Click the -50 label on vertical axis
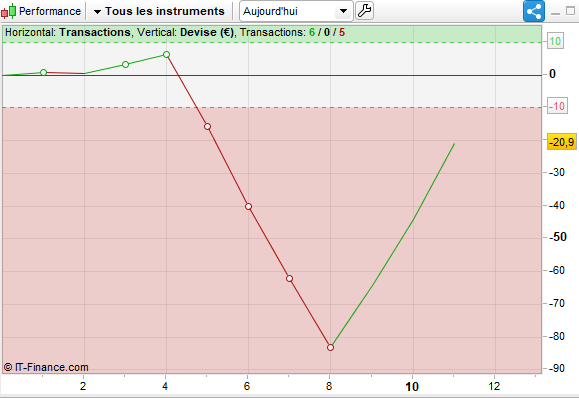 point(558,237)
